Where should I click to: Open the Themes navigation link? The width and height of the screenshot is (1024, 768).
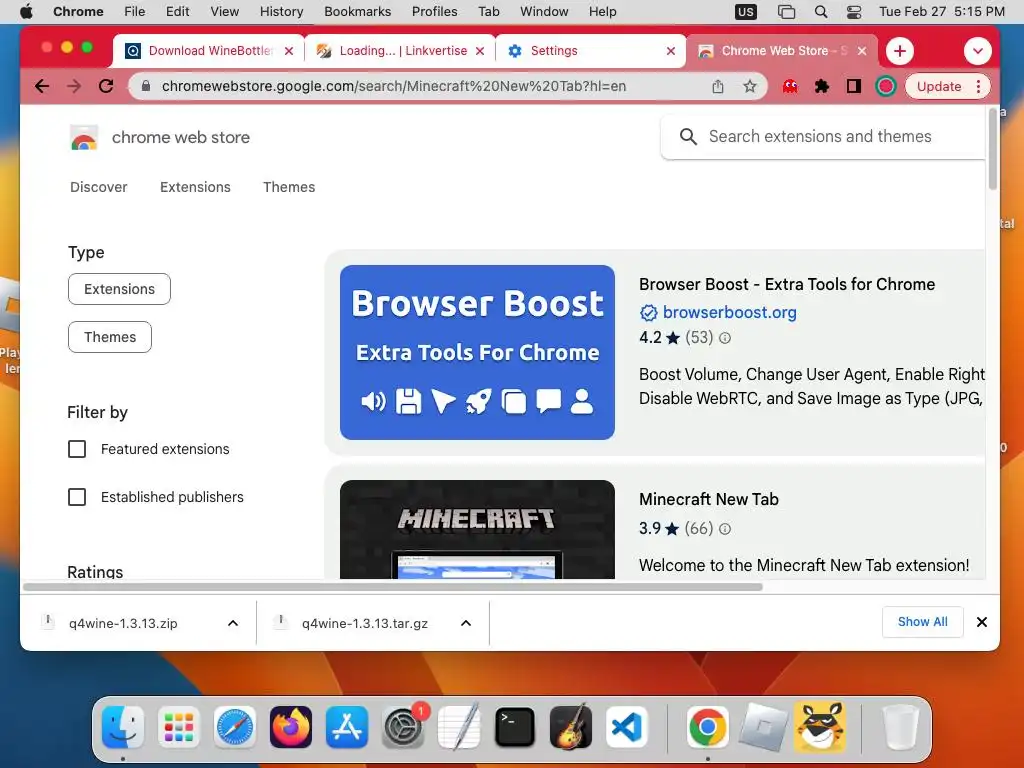289,187
